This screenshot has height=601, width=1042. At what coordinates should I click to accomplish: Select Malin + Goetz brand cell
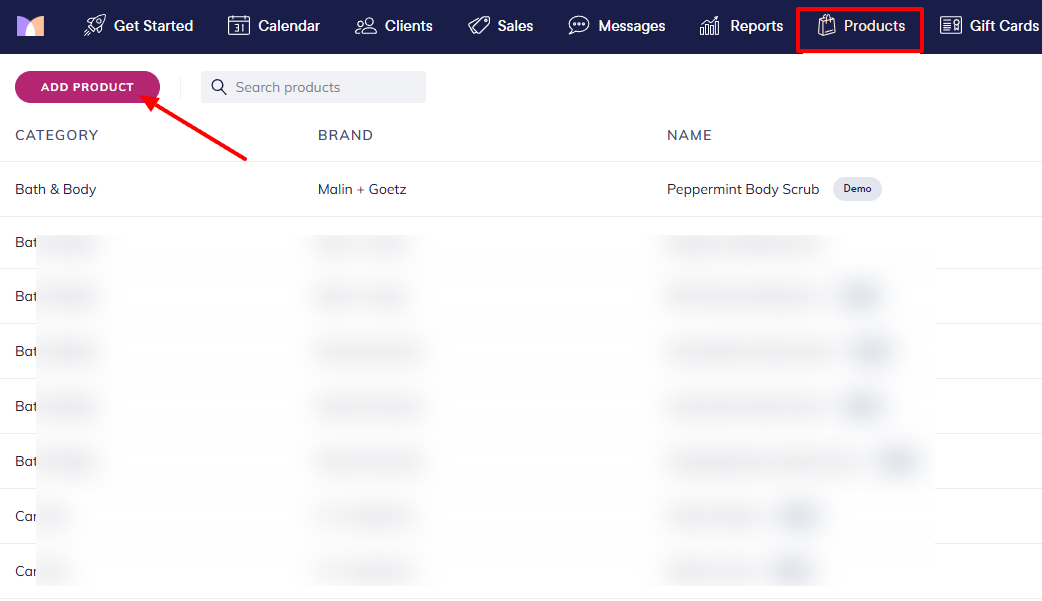362,189
